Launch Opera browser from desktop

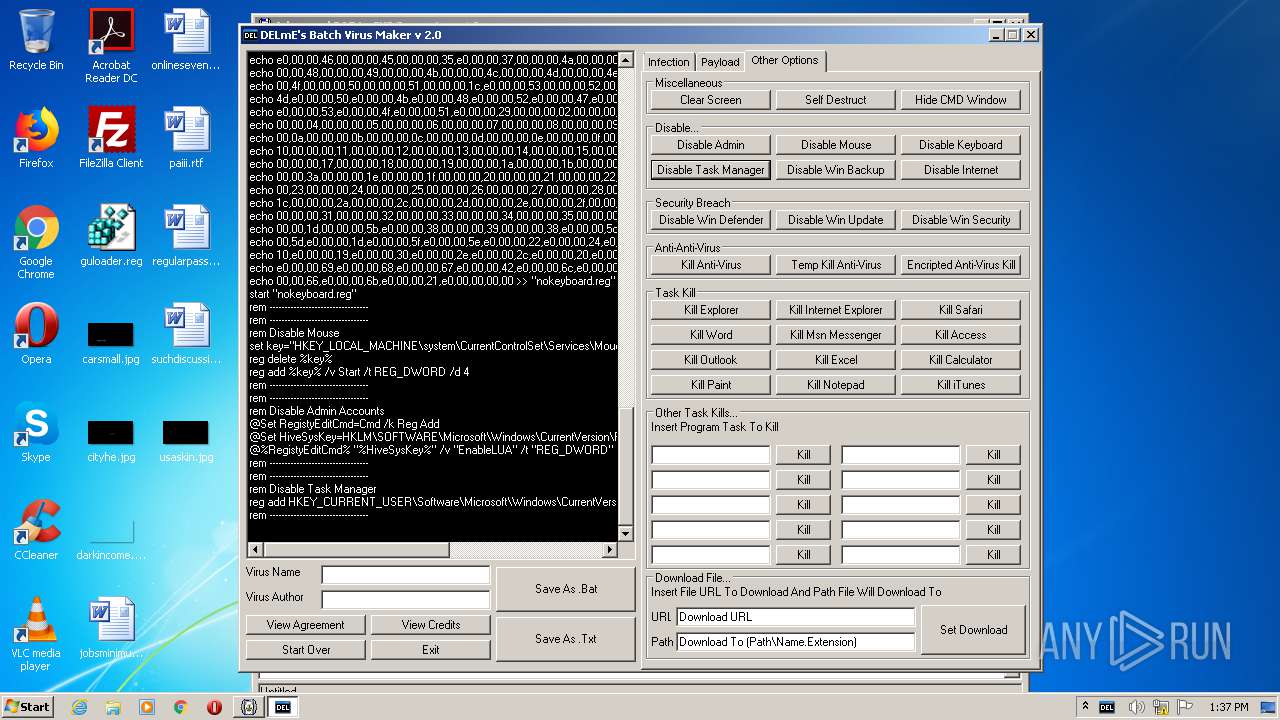click(36, 334)
